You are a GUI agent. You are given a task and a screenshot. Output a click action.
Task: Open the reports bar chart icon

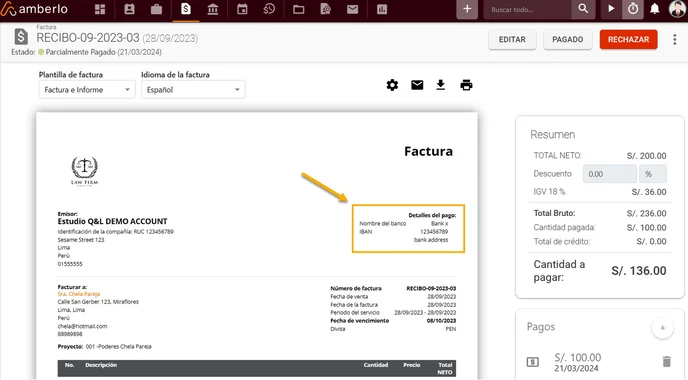(382, 9)
